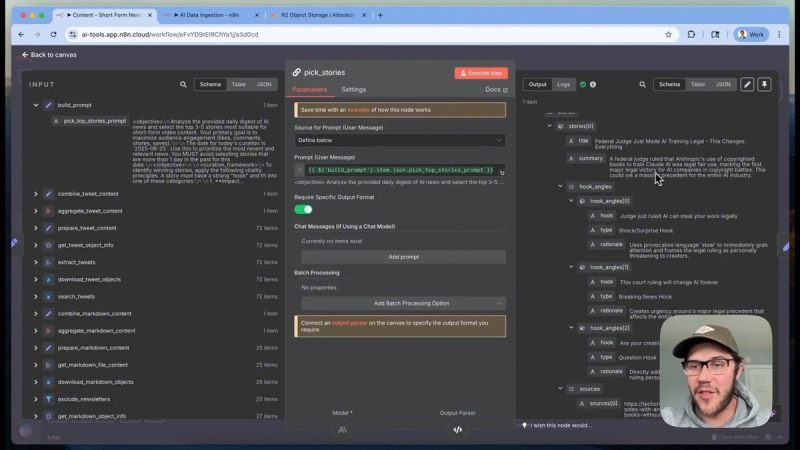Click the build_prompt edit node icon
This screenshot has height=450, width=800.
[48, 105]
